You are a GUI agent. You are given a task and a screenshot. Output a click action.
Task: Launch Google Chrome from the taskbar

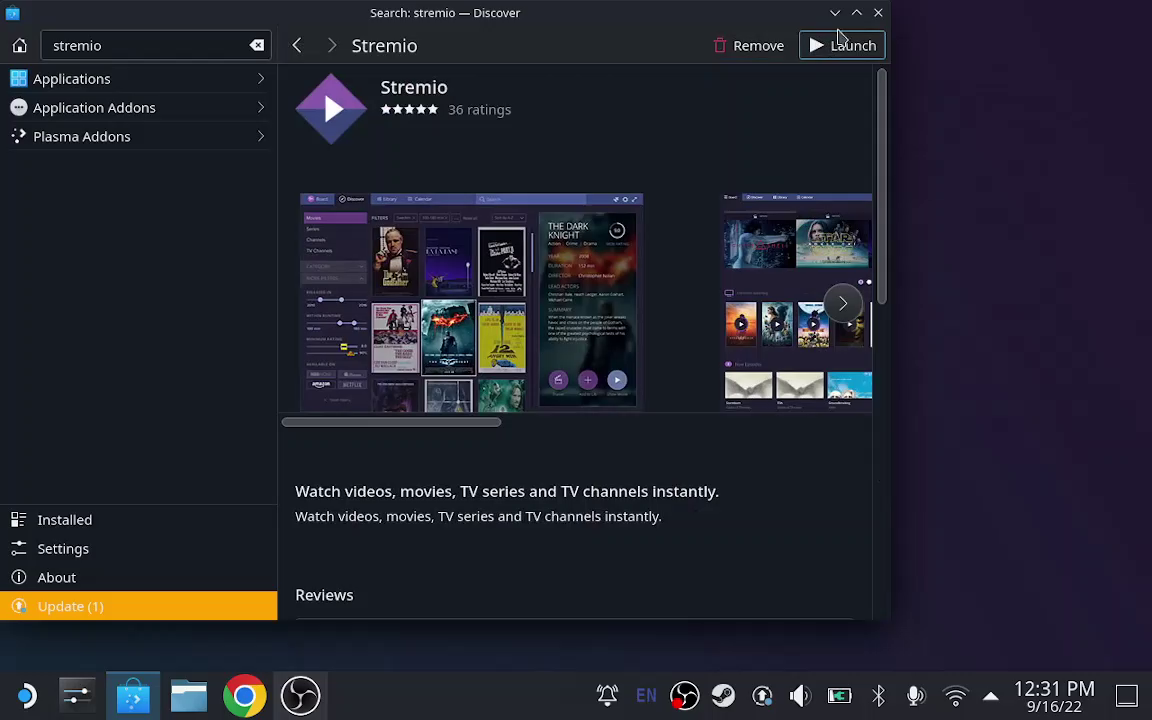coord(245,695)
